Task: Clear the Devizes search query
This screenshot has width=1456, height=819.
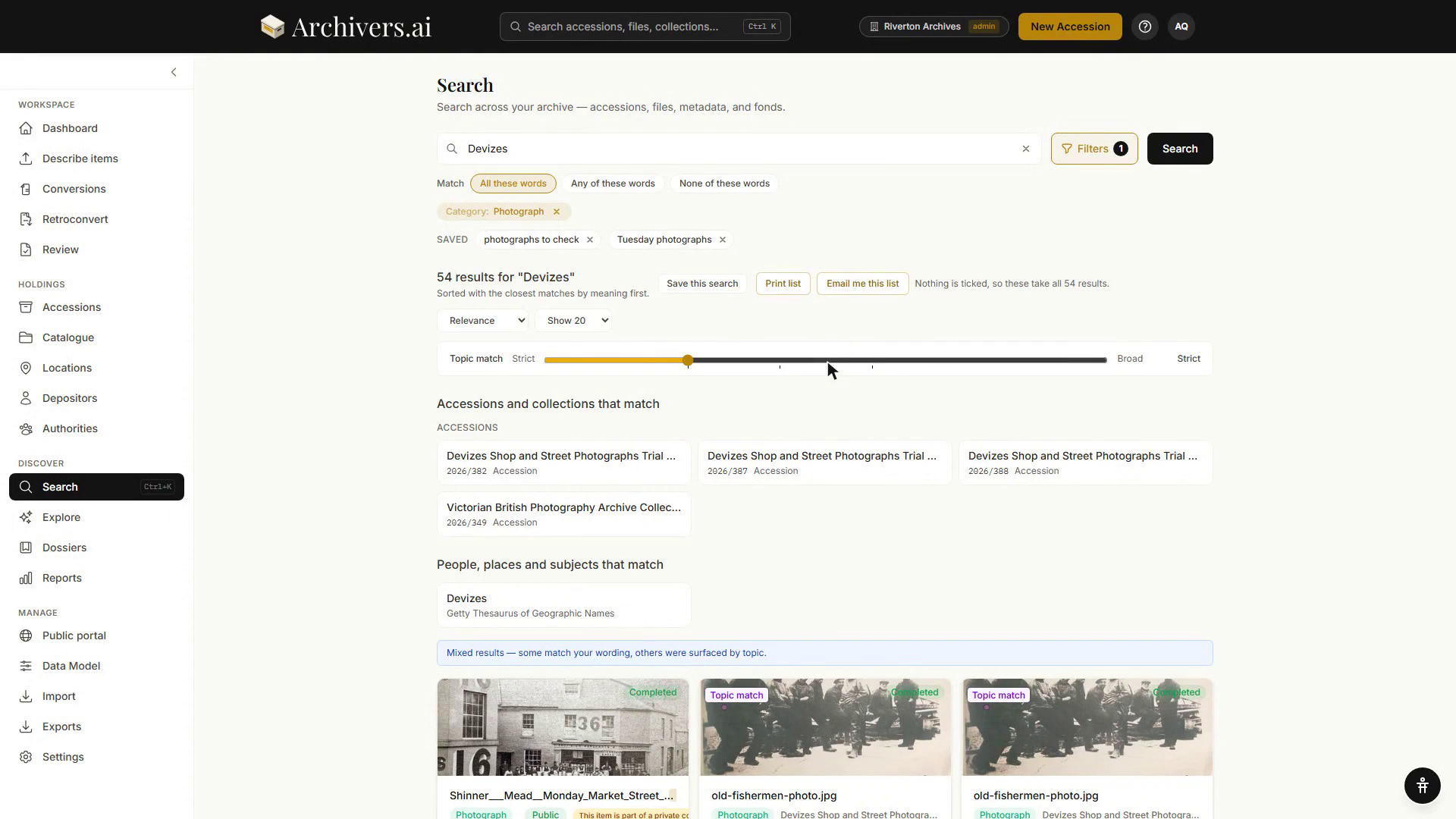Action: coord(1026,149)
